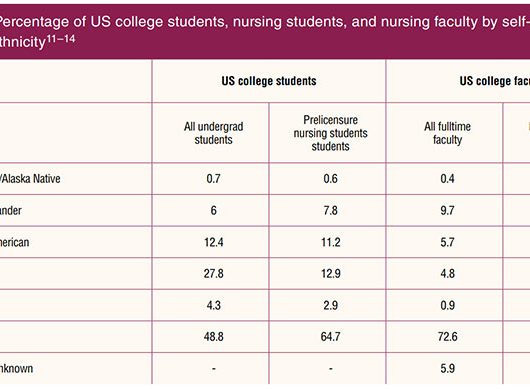
Task: Select the 0.7 undergrad value cell
Action: point(213,178)
